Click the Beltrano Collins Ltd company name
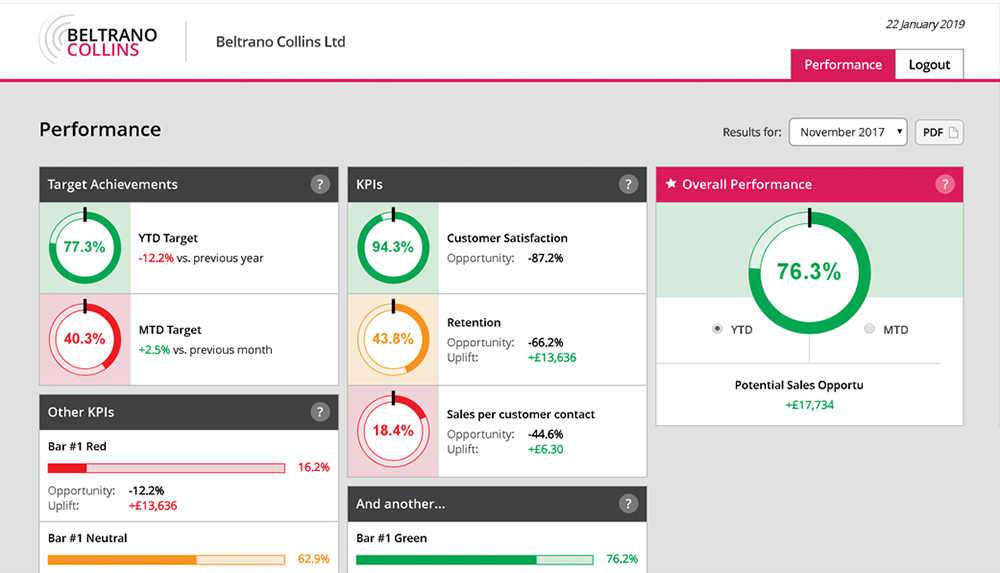The image size is (1000, 573). [x=281, y=41]
